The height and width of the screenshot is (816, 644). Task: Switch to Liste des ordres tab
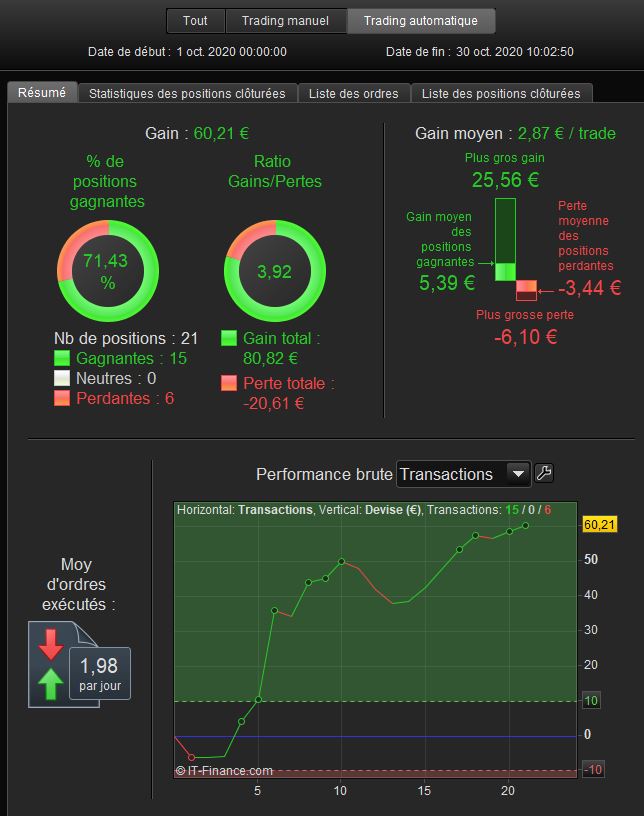[353, 94]
